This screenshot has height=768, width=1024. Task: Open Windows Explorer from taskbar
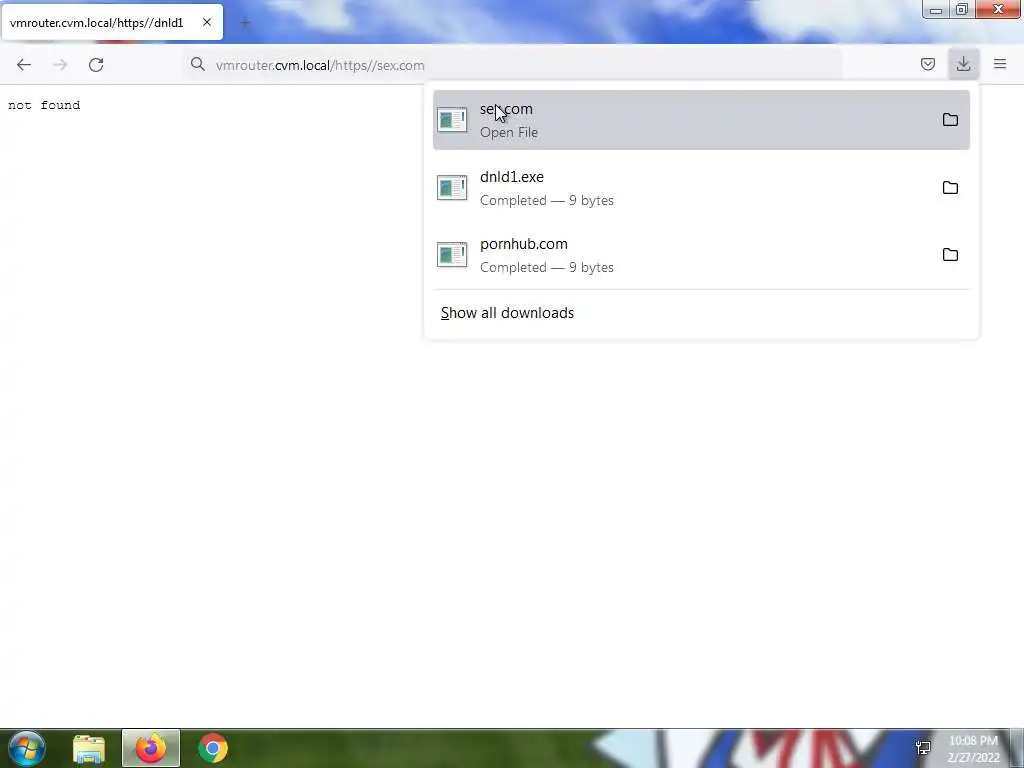[x=89, y=748]
